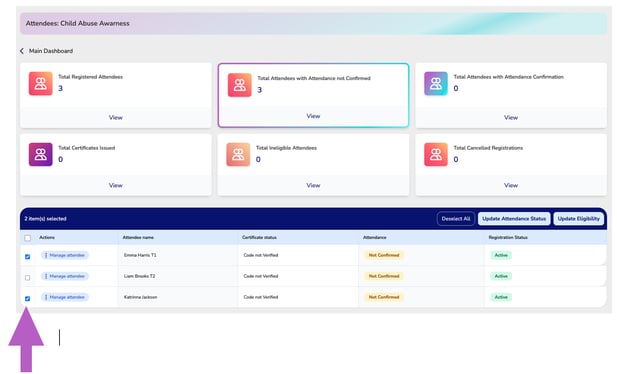The image size is (617, 374).
Task: Go back using the Main Dashboard arrow
Action: (22, 51)
